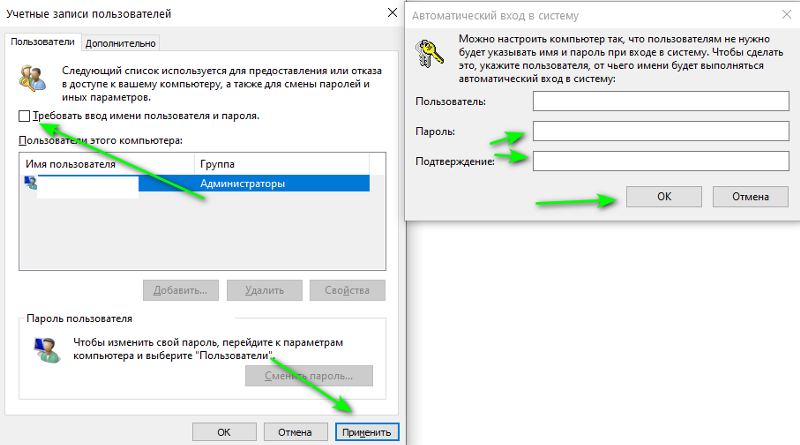Click the users icon beside list description
Viewport: 800px width, 445px height.
tap(33, 78)
